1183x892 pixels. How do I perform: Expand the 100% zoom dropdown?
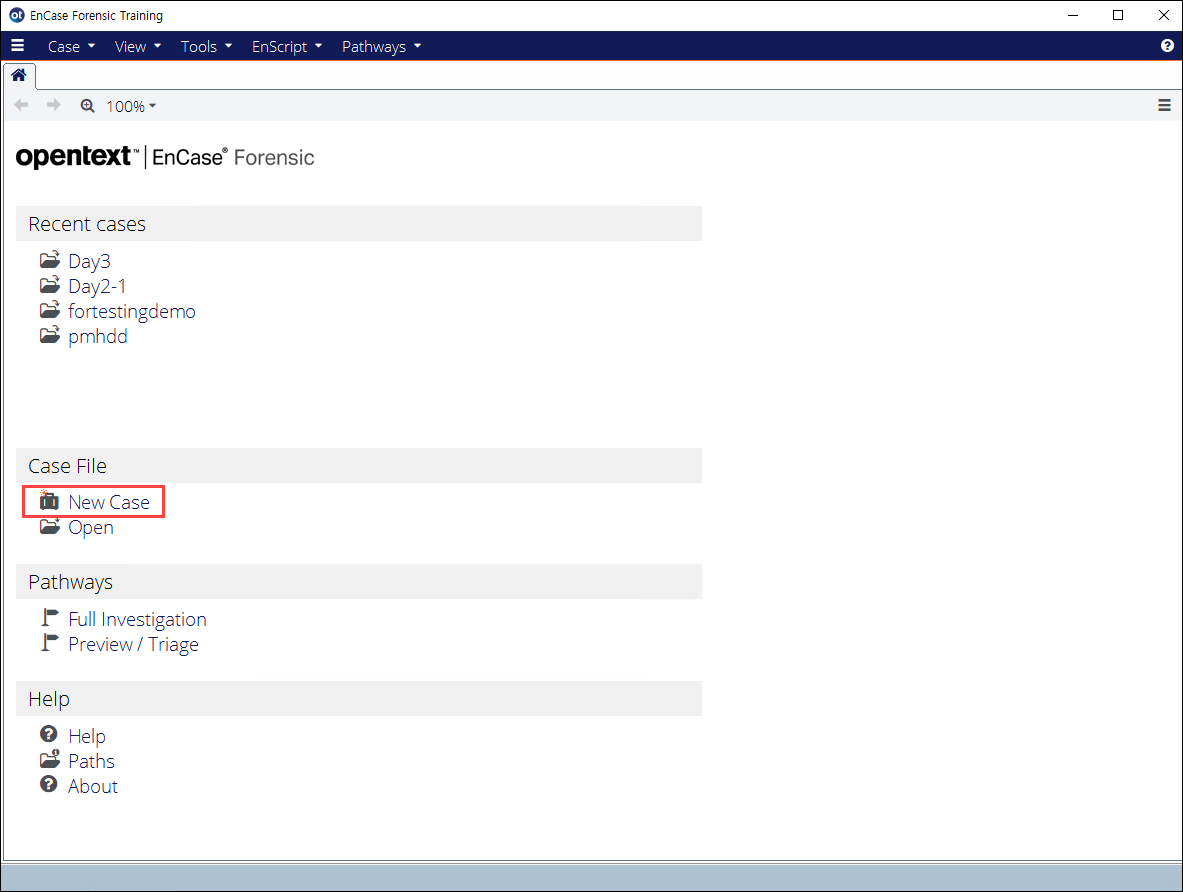tap(131, 106)
